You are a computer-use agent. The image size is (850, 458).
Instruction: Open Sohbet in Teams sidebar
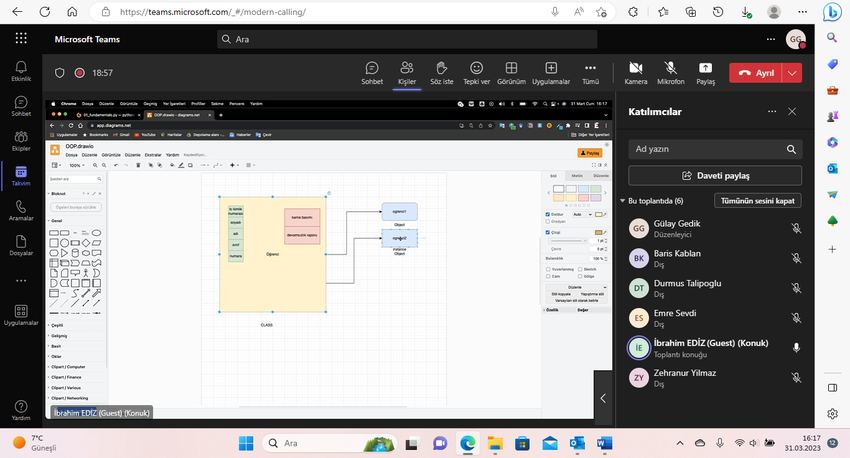21,106
